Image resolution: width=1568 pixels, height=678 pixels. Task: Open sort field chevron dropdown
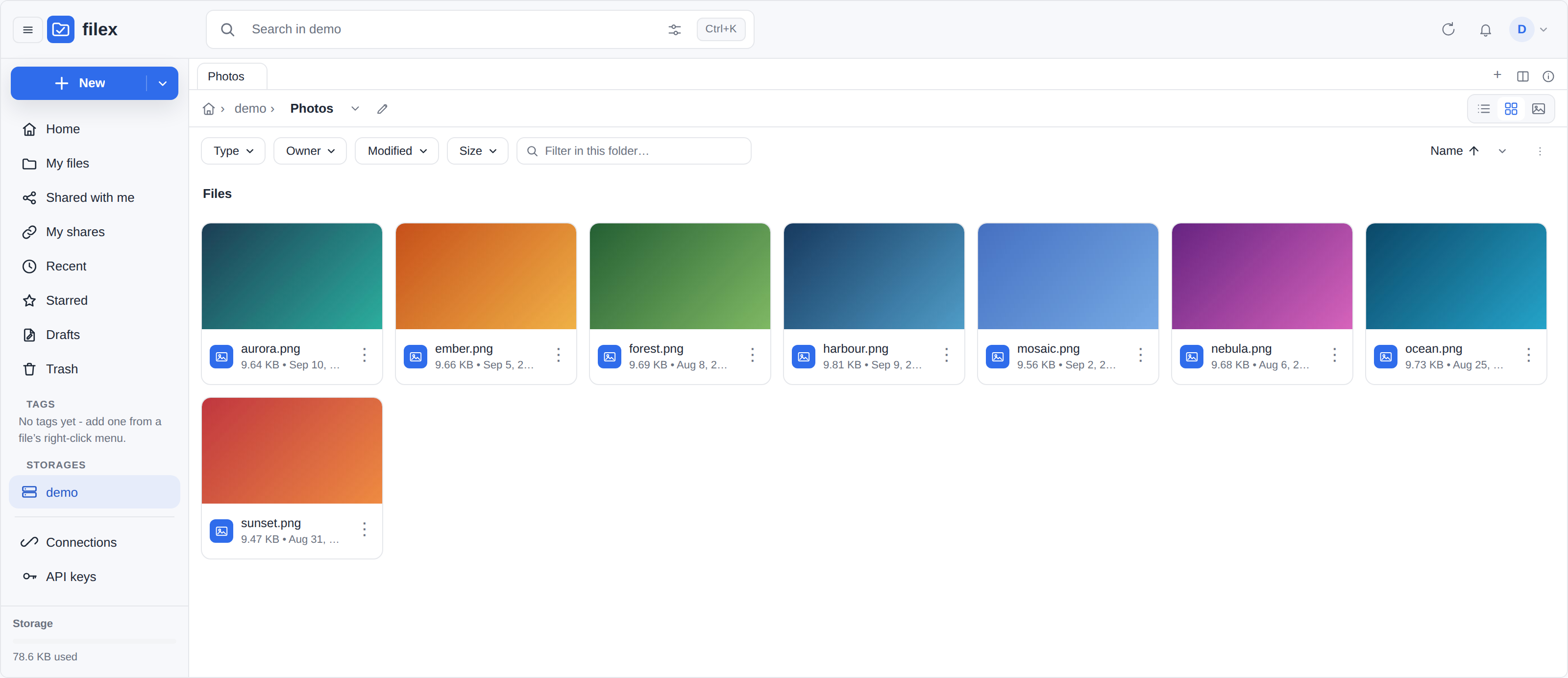pyautogui.click(x=1502, y=151)
